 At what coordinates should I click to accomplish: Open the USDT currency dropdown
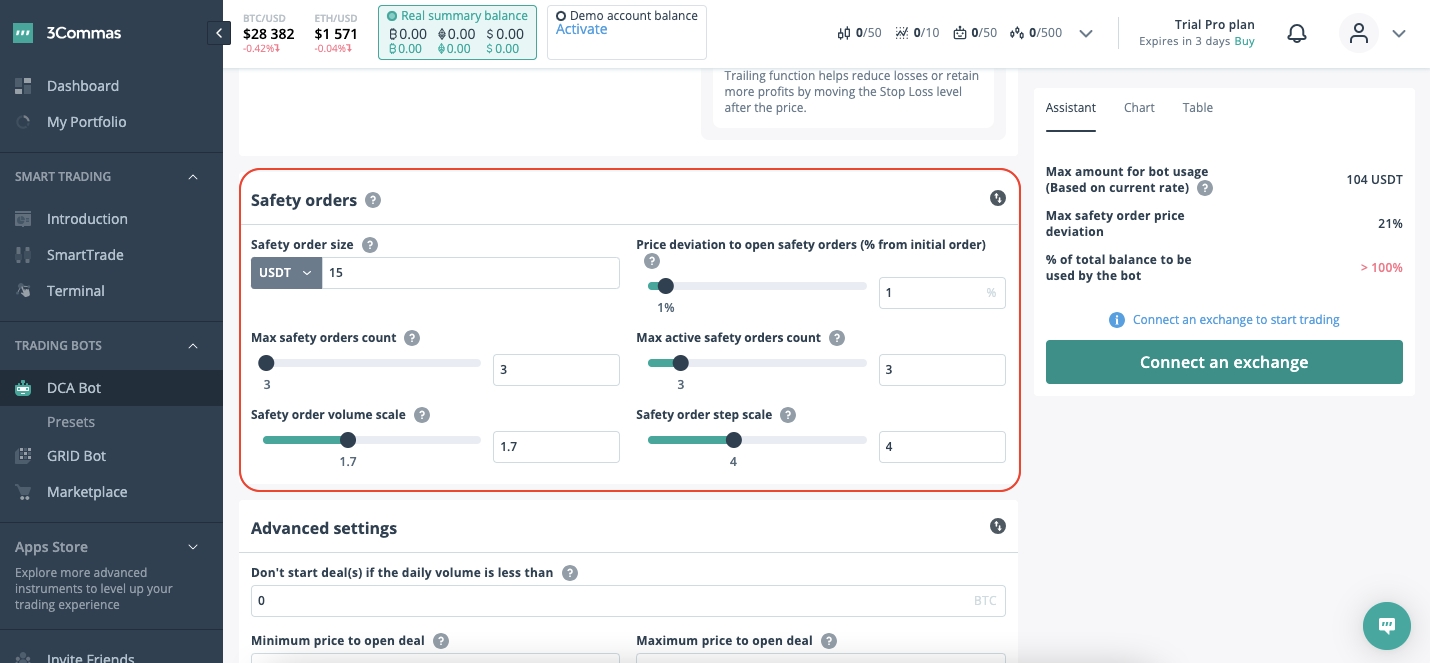pos(286,273)
